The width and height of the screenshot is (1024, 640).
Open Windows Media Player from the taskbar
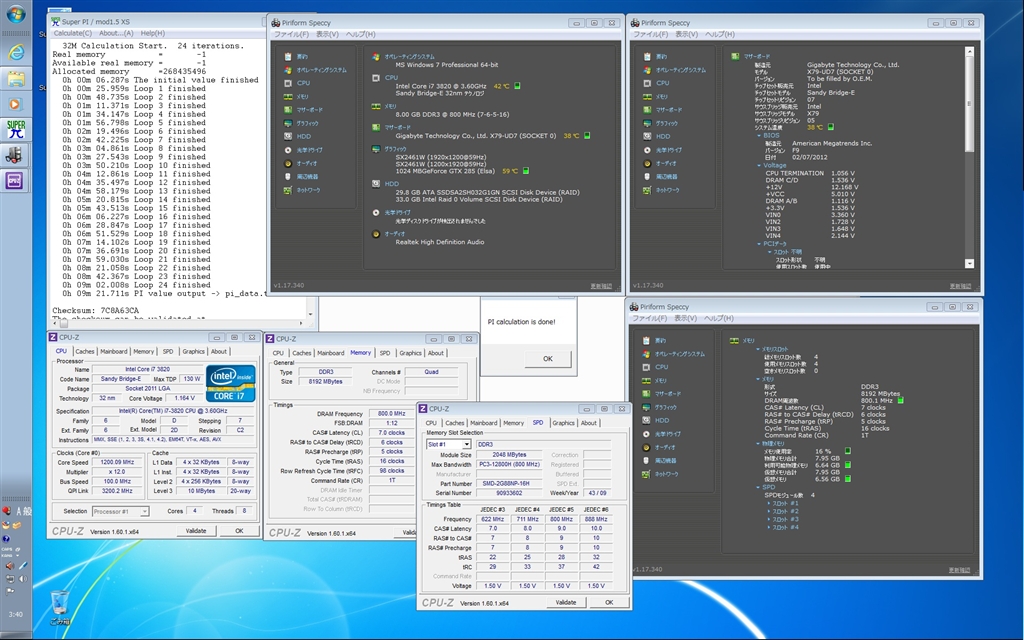point(16,103)
